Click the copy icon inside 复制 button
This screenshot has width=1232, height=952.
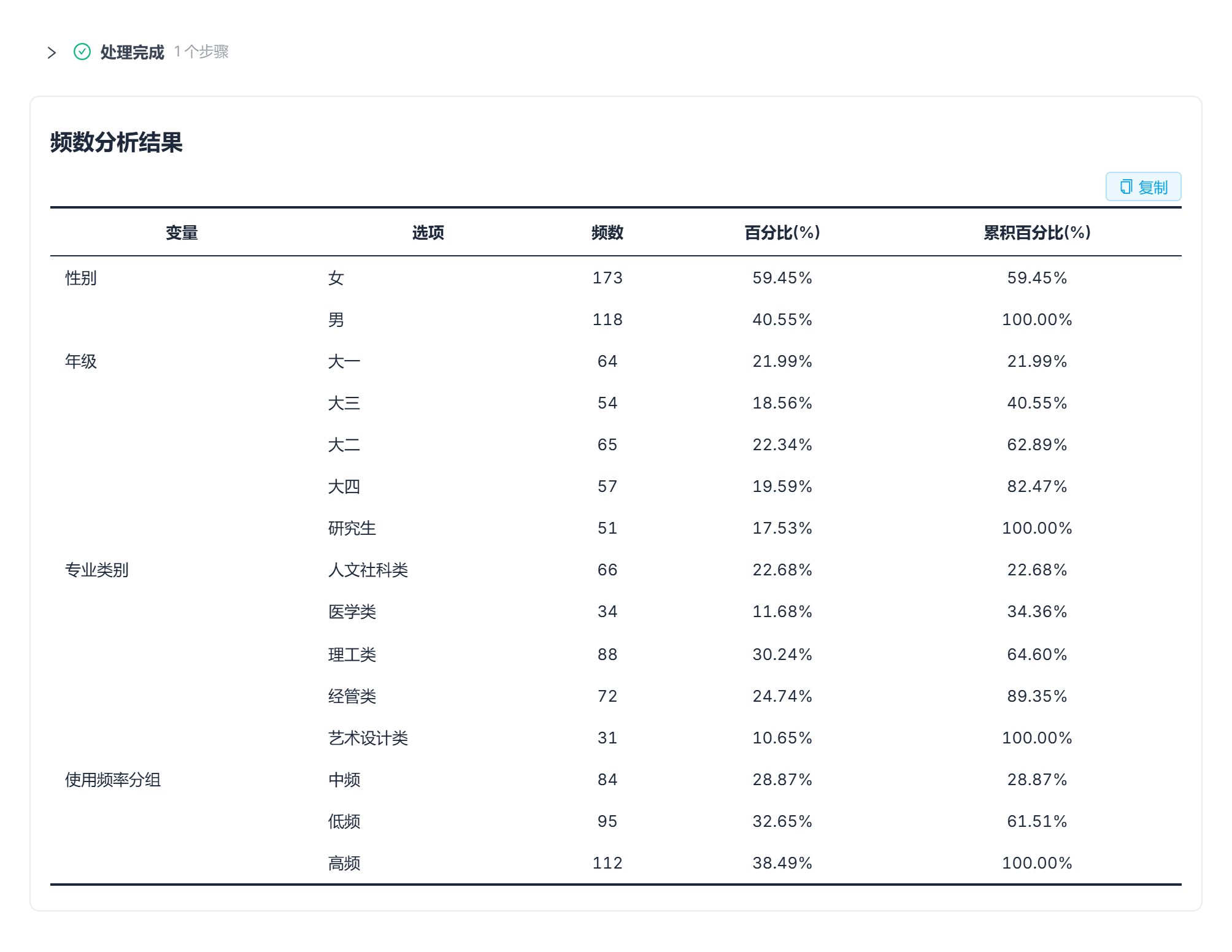pos(1126,187)
